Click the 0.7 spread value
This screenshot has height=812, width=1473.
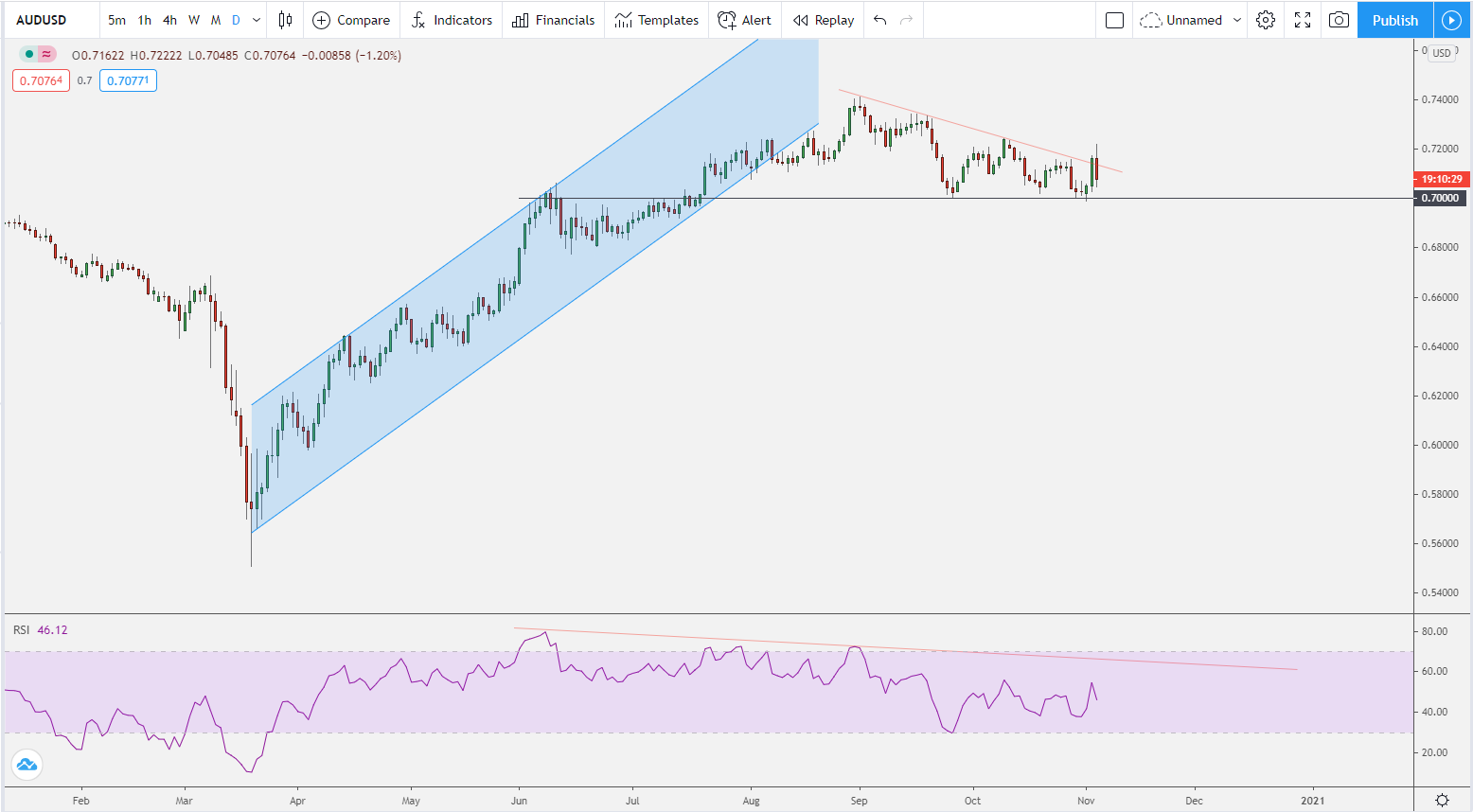click(x=85, y=80)
